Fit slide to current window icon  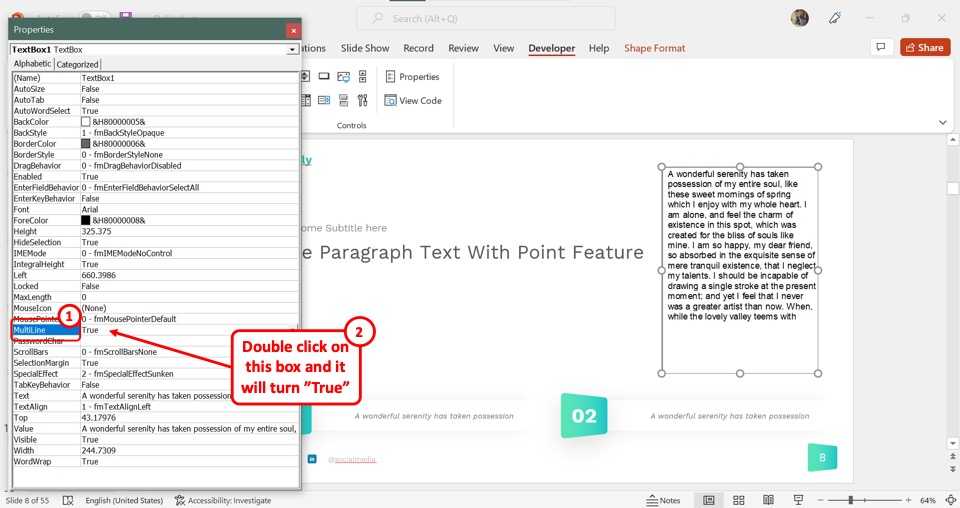click(949, 500)
